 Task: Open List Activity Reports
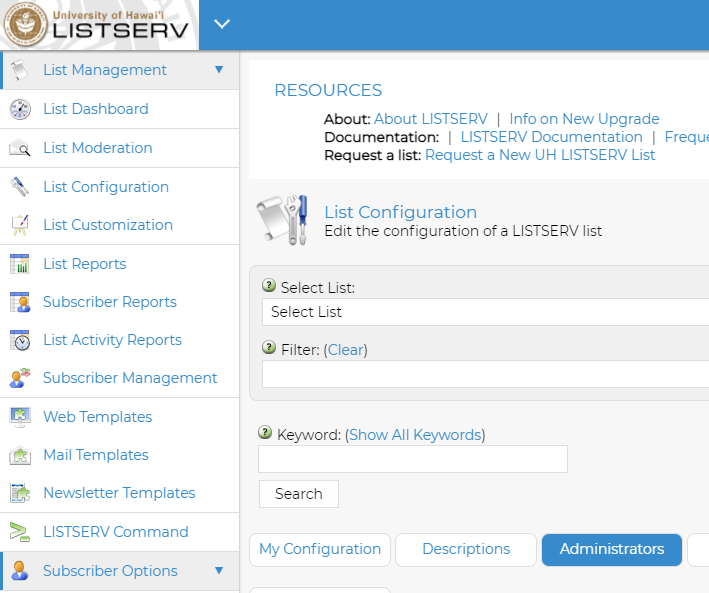pos(112,340)
